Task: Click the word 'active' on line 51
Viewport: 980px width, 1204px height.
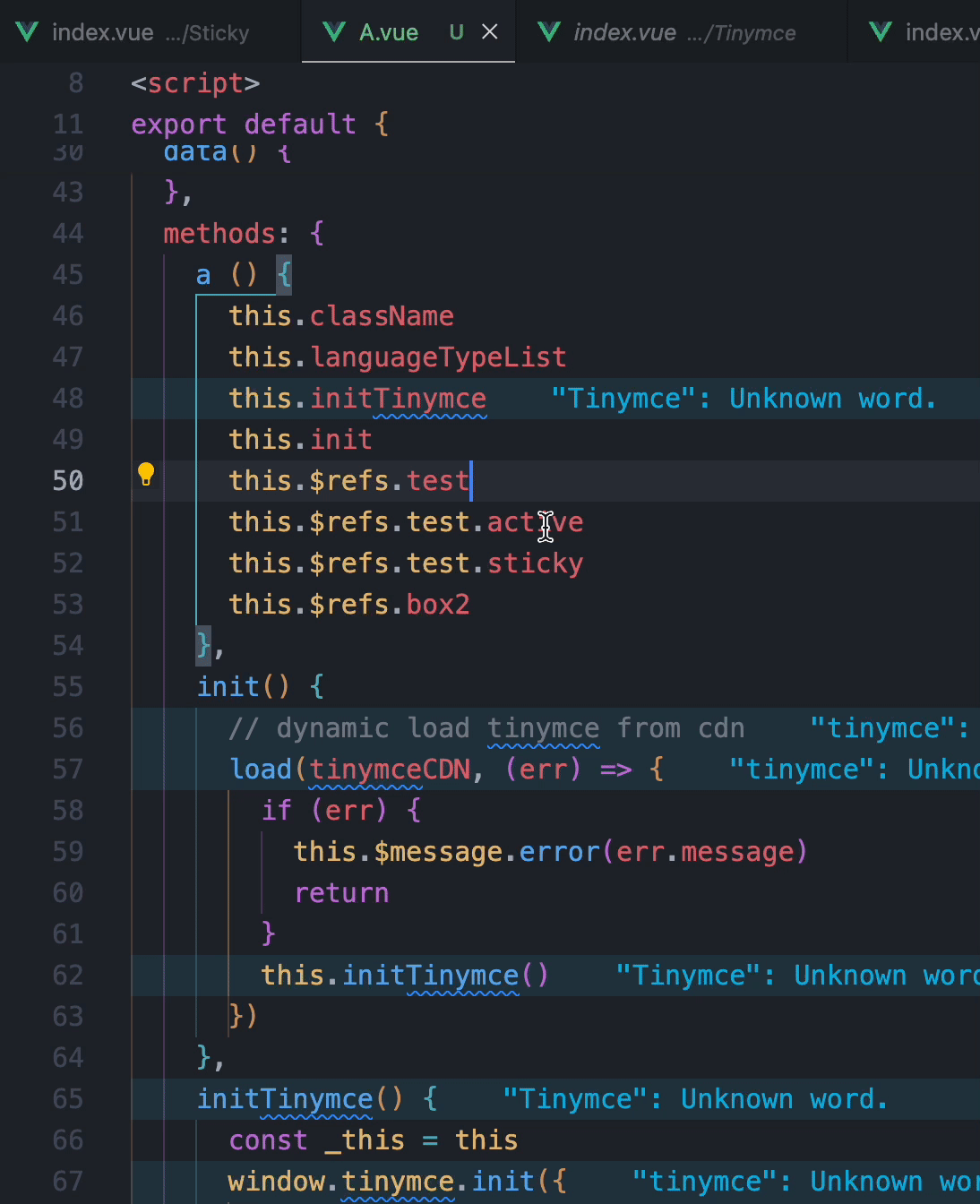Action: [x=535, y=522]
